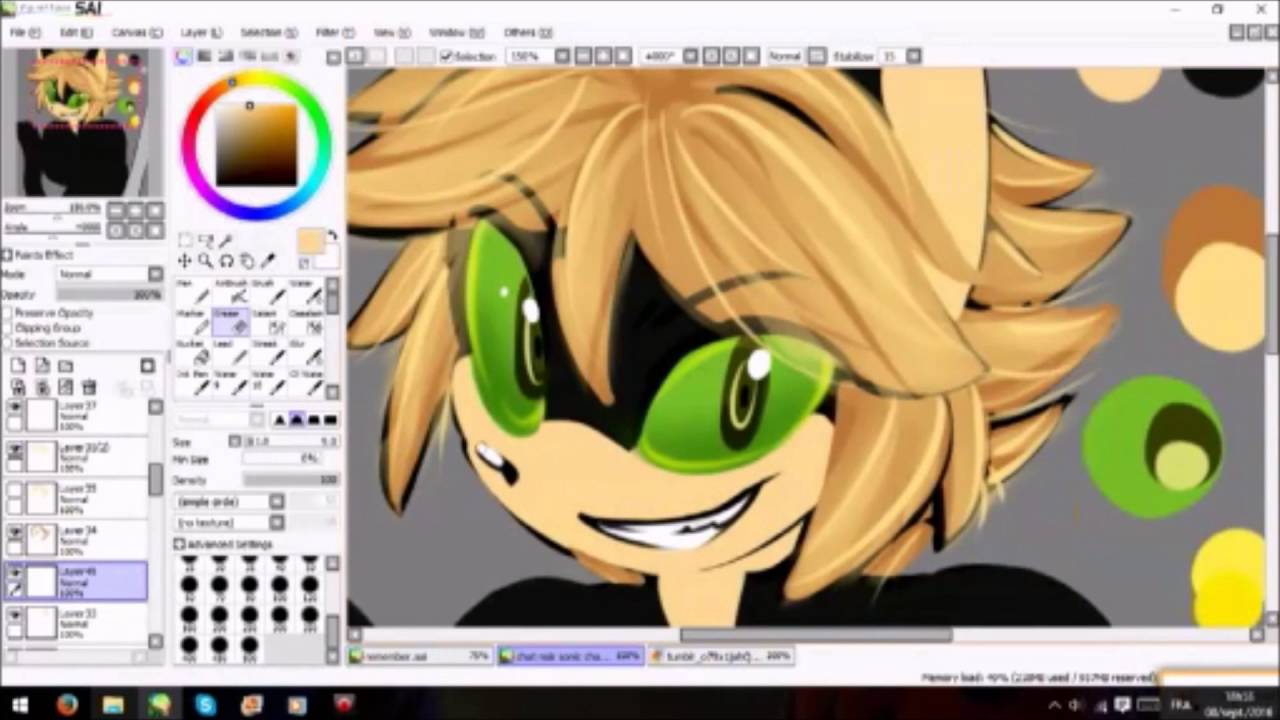
Task: Switch to the remember.sai document tab
Action: (x=420, y=656)
